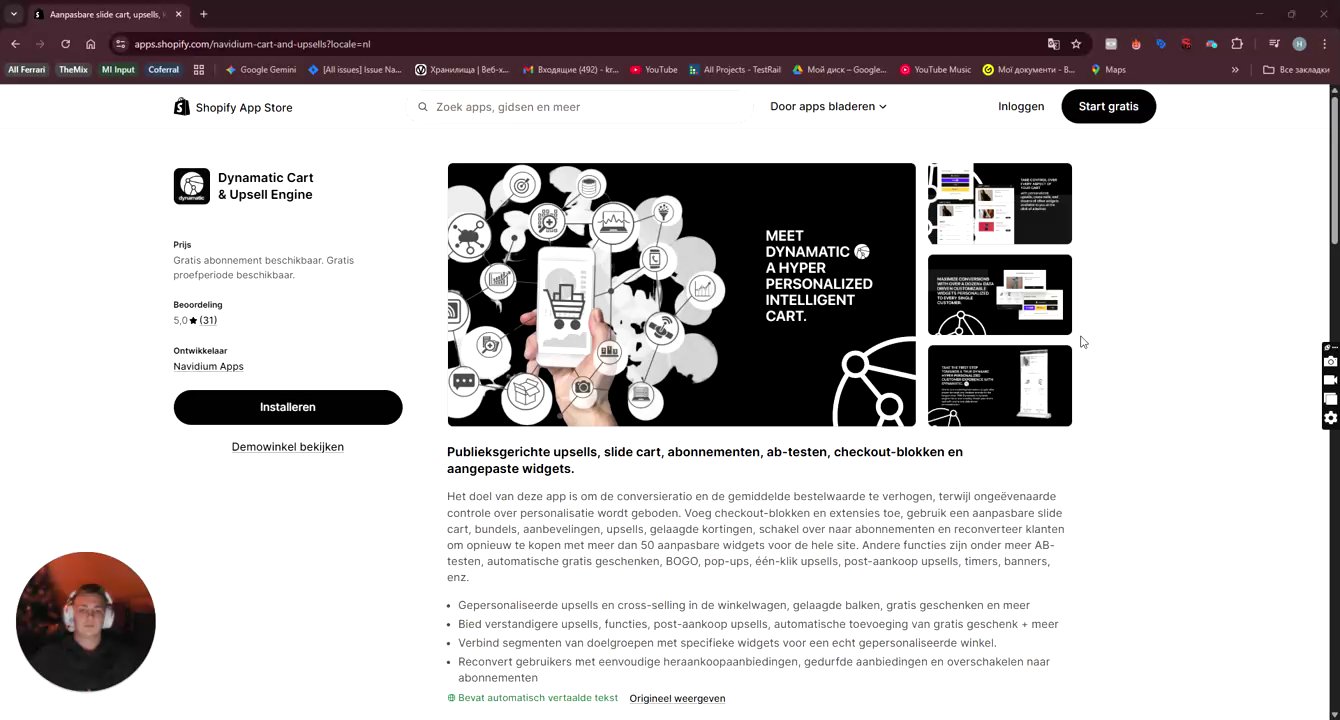Viewport: 1340px width, 720px height.
Task: Go back with the browser back arrow
Action: [x=15, y=44]
